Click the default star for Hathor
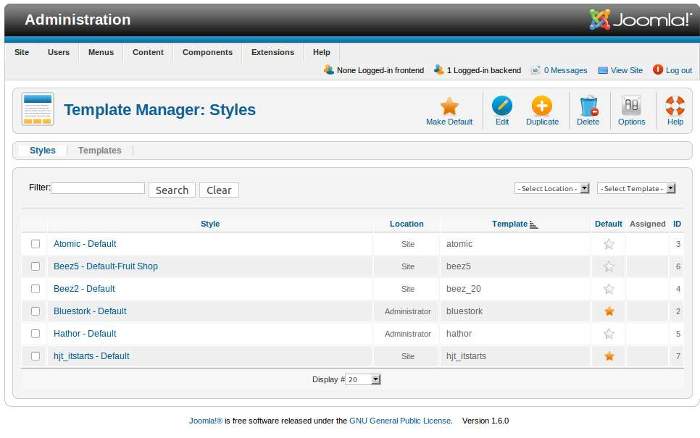This screenshot has height=438, width=700. (608, 334)
